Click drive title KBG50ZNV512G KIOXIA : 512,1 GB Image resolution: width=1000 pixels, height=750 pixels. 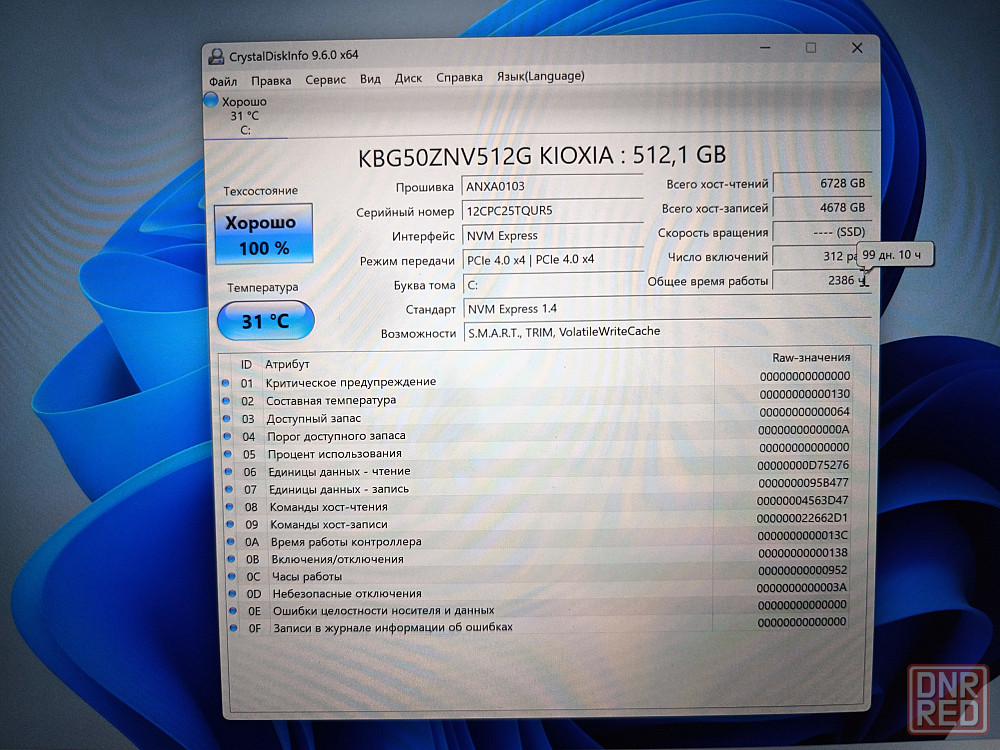point(542,156)
